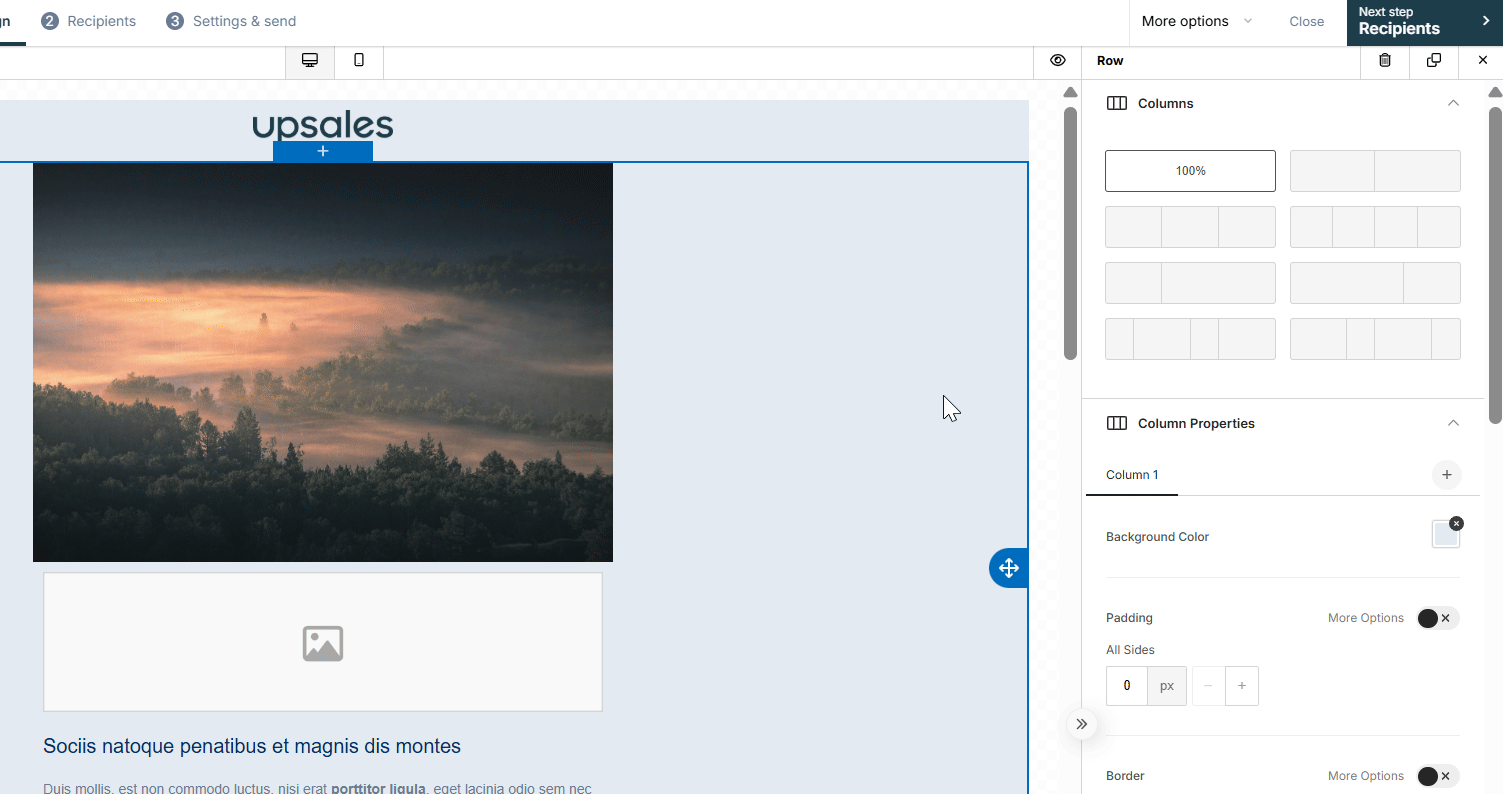Choose the two equal columns layout
Viewport: 1503px width, 794px height.
coord(1375,171)
